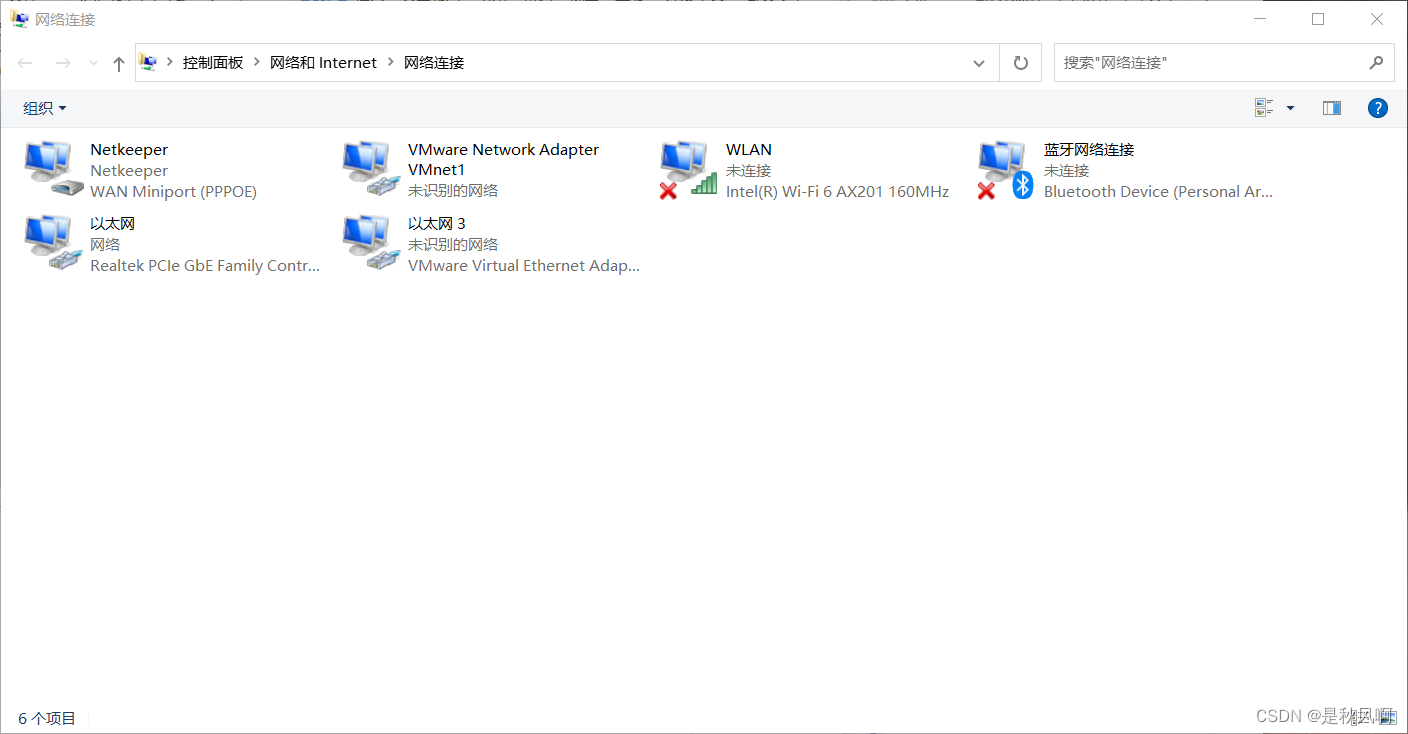This screenshot has height=734, width=1408.
Task: Click Realtek PCIe GbE Family text
Action: pos(205,266)
